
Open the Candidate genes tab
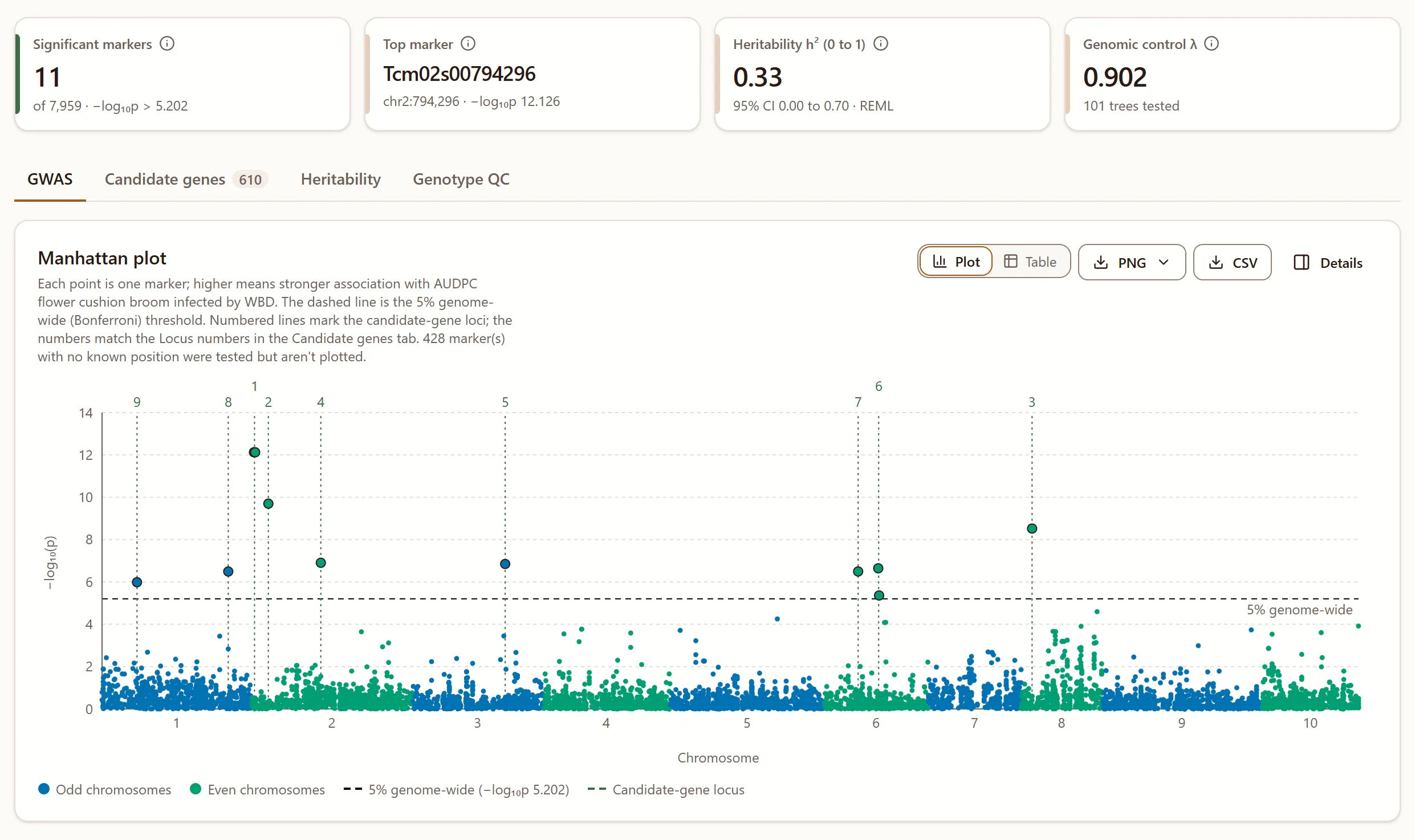point(186,180)
